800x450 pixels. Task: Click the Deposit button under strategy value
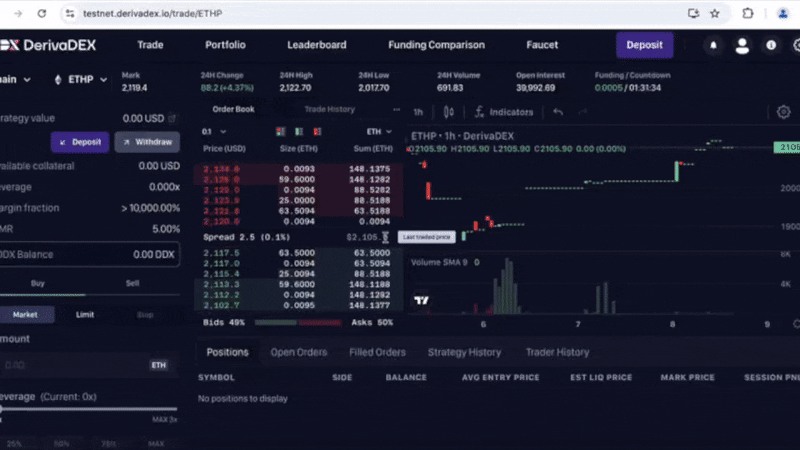pyautogui.click(x=80, y=142)
